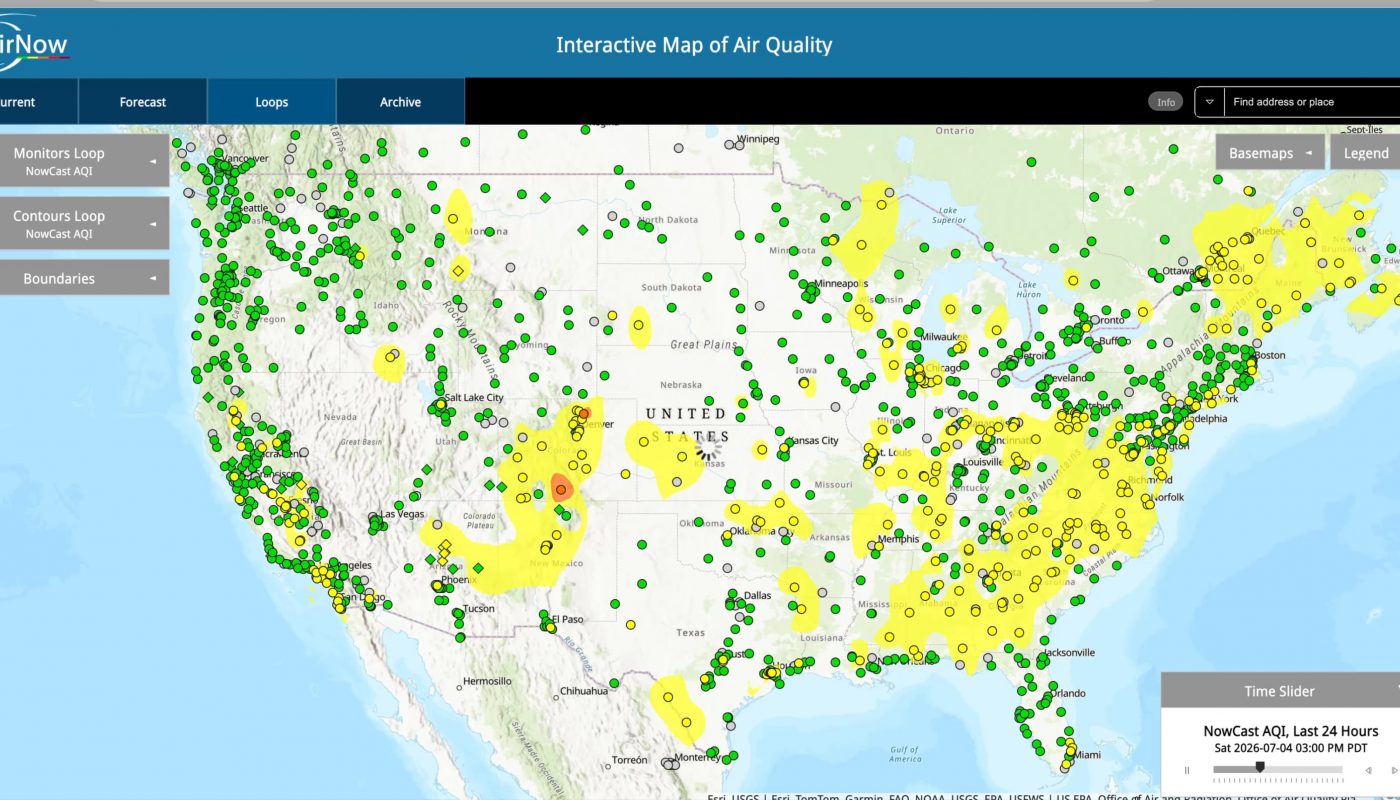Viewport: 1400px width, 800px height.
Task: Switch to the Loops tab
Action: 271,102
